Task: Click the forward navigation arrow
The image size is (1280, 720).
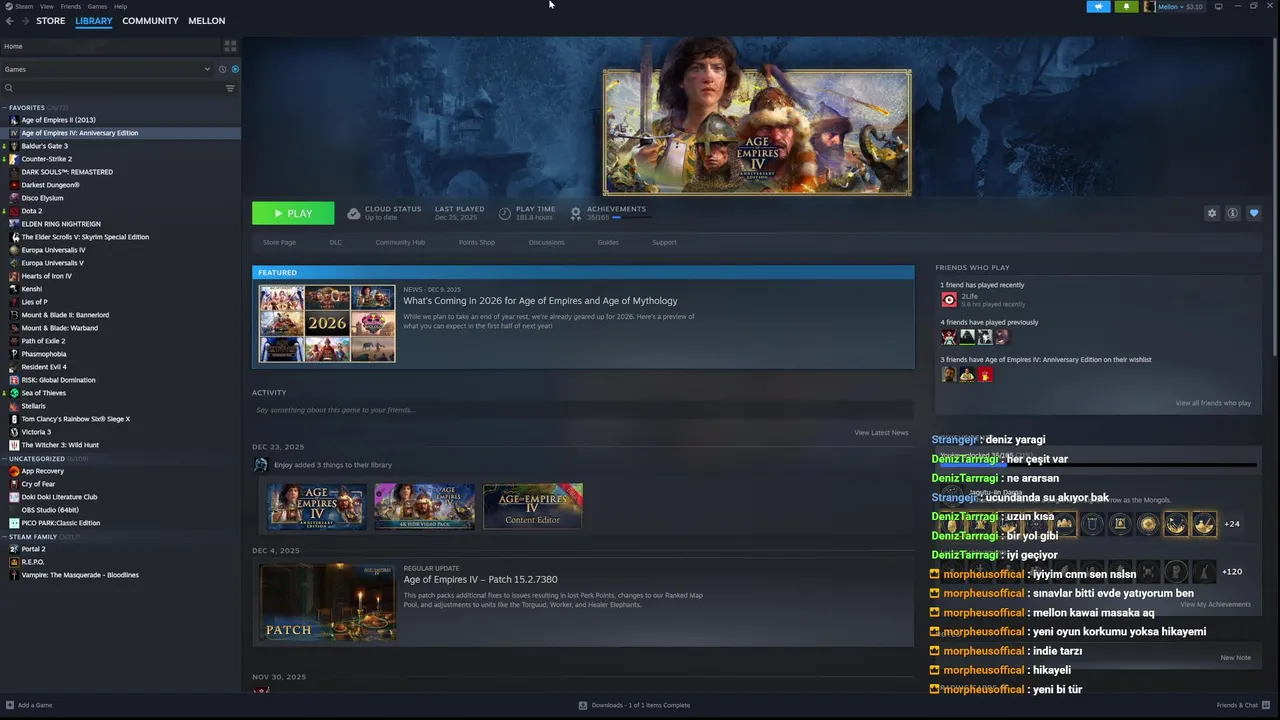Action: 24,21
